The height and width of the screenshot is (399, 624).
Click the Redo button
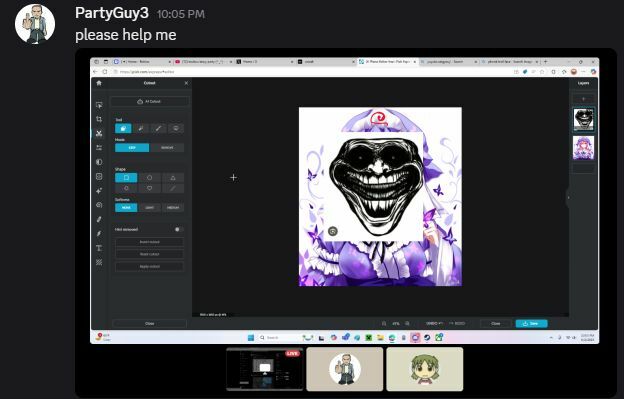coord(458,323)
